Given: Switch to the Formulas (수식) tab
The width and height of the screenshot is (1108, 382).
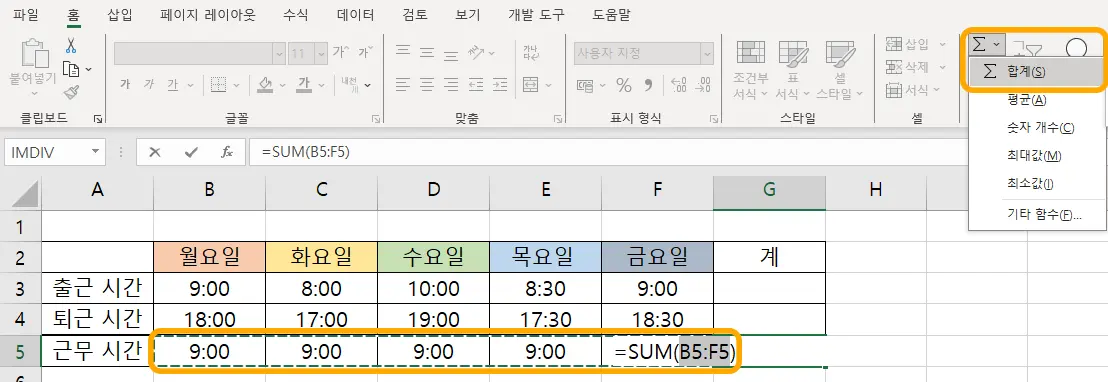Looking at the screenshot, I should 295,14.
